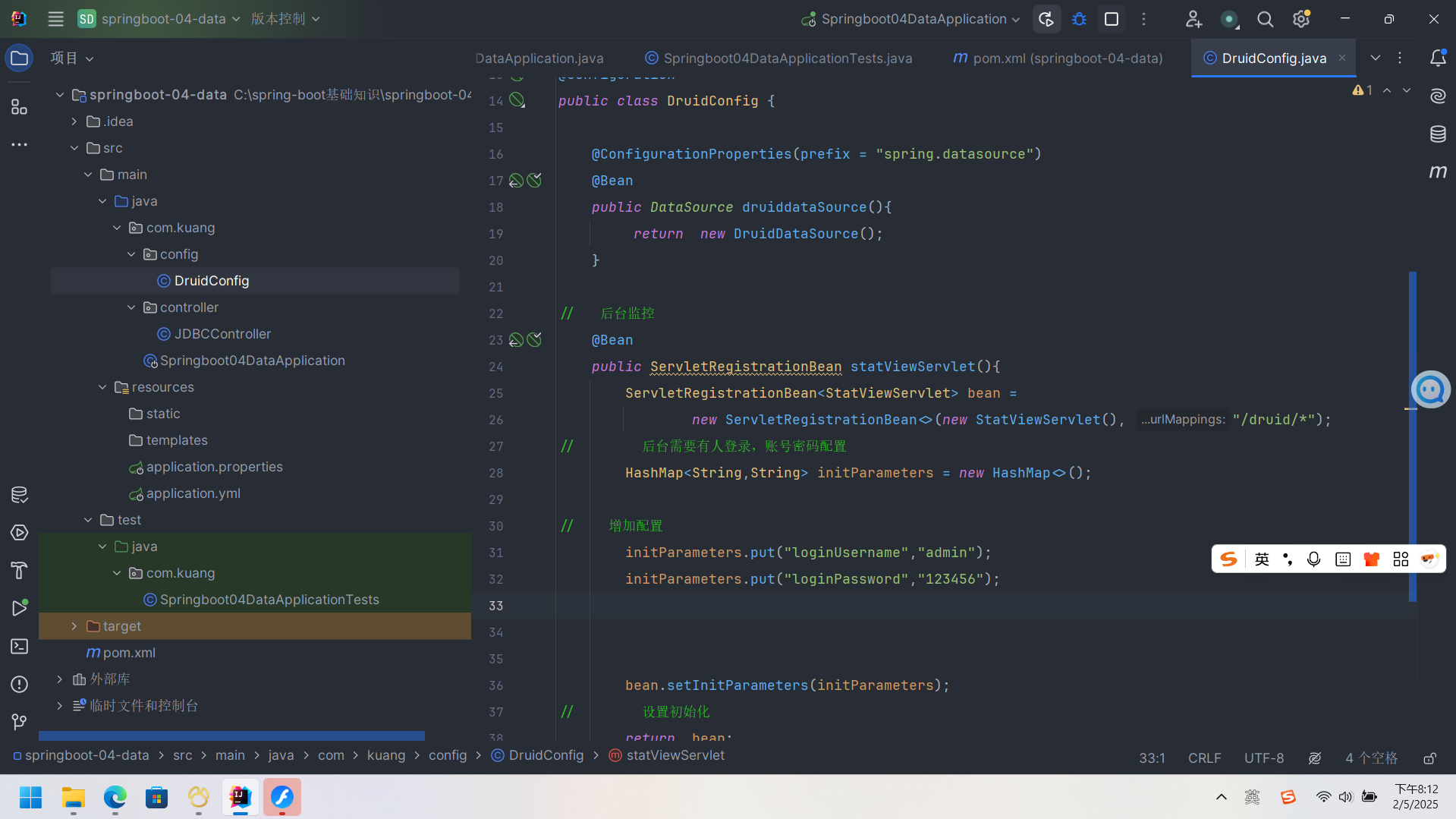Open the run configuration dropdown

coord(910,19)
